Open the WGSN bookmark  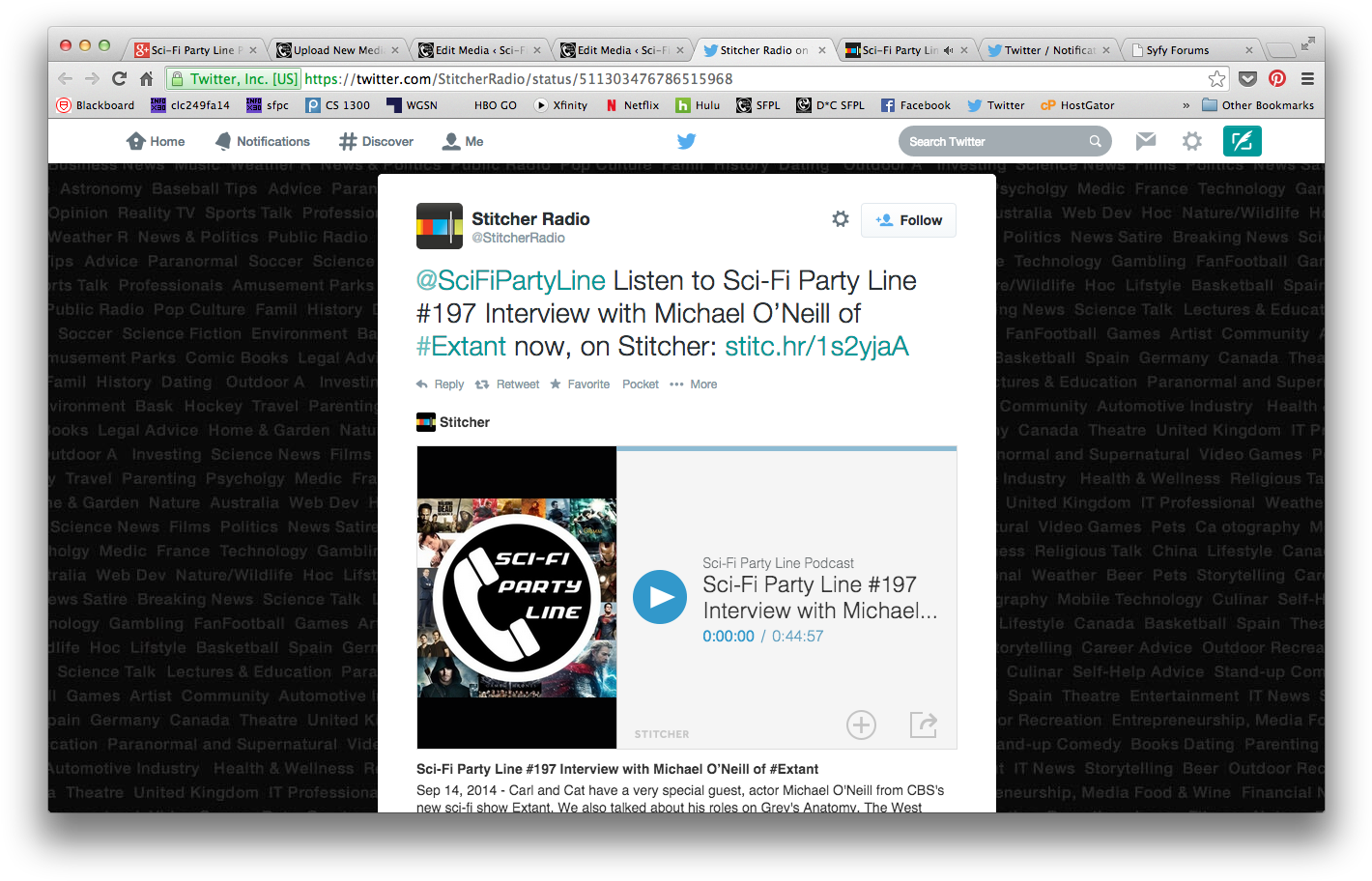click(412, 105)
